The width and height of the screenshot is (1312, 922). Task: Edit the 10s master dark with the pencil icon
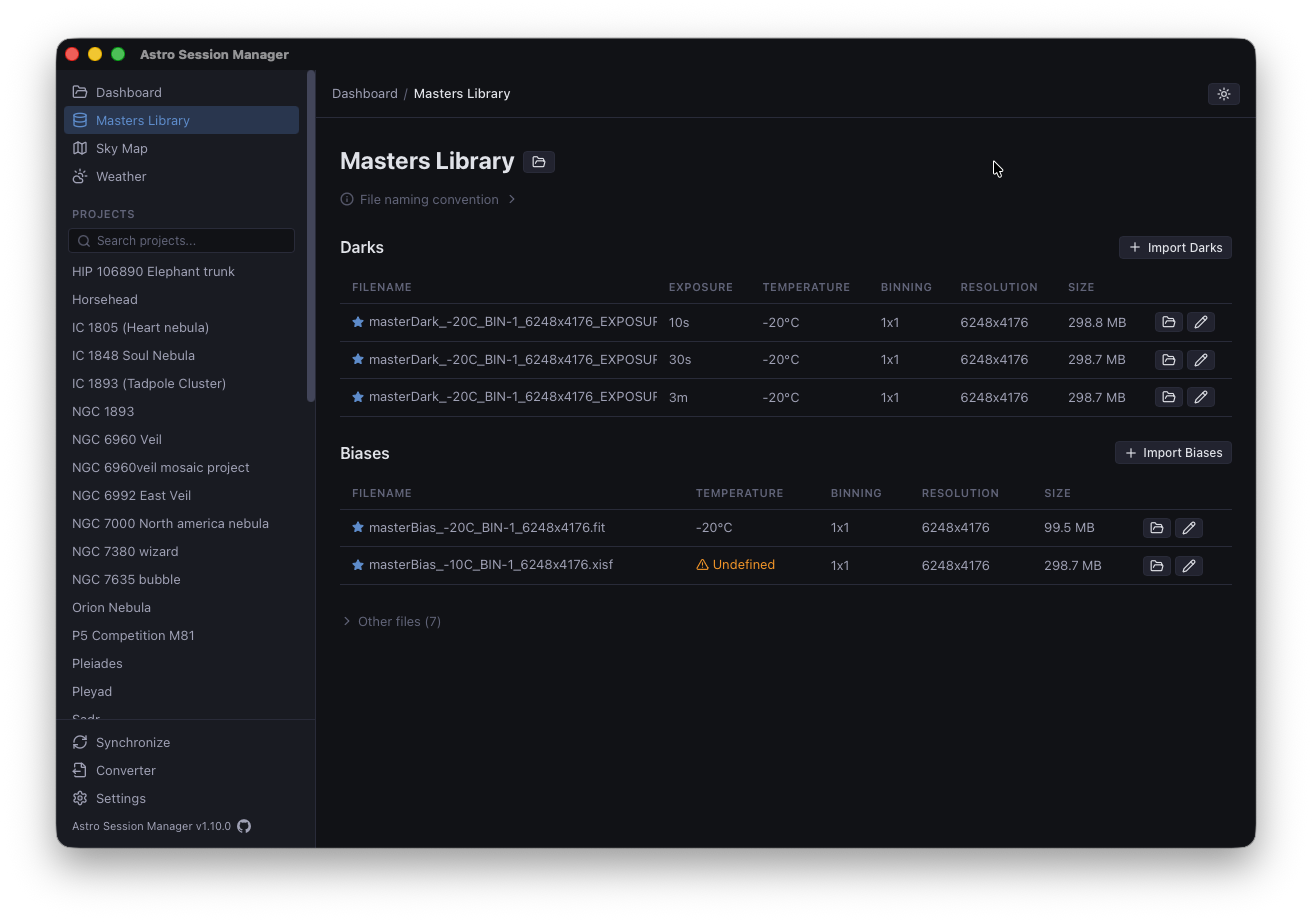1200,322
